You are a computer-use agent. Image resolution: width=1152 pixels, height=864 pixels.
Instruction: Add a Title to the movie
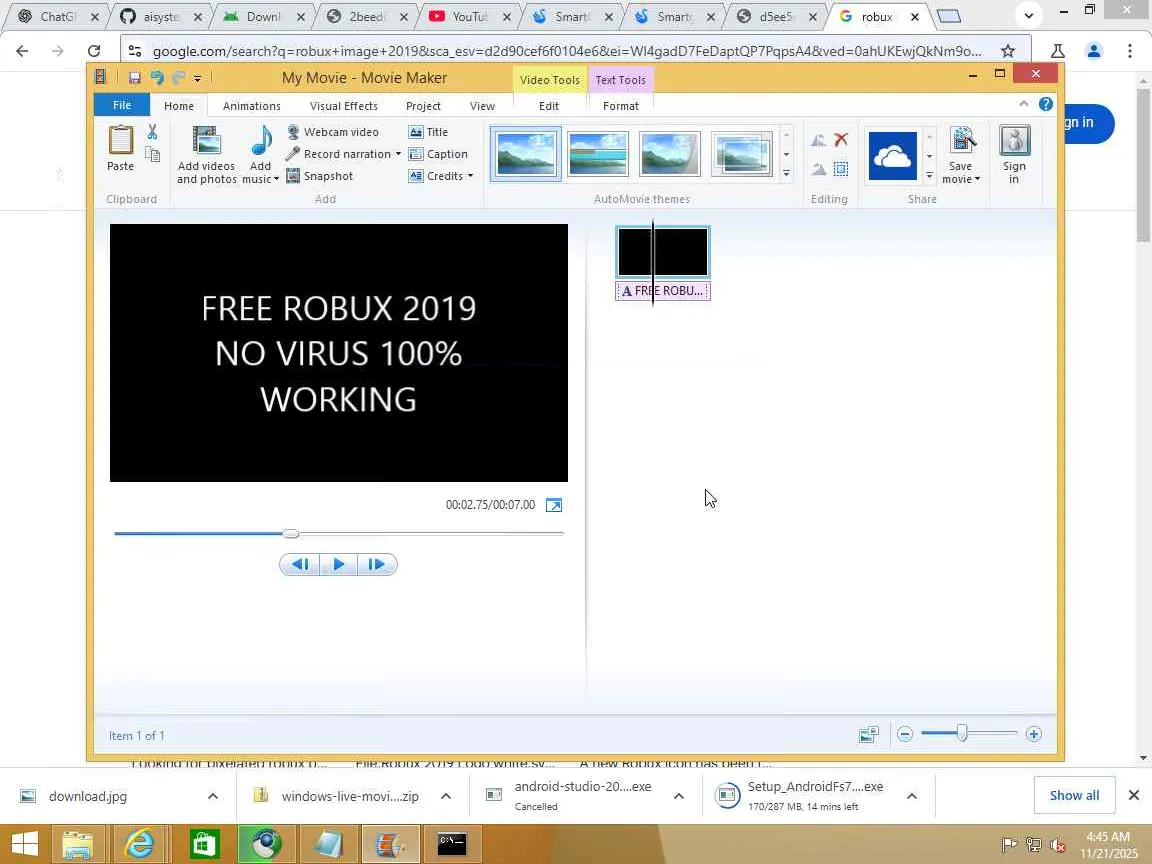click(x=428, y=132)
